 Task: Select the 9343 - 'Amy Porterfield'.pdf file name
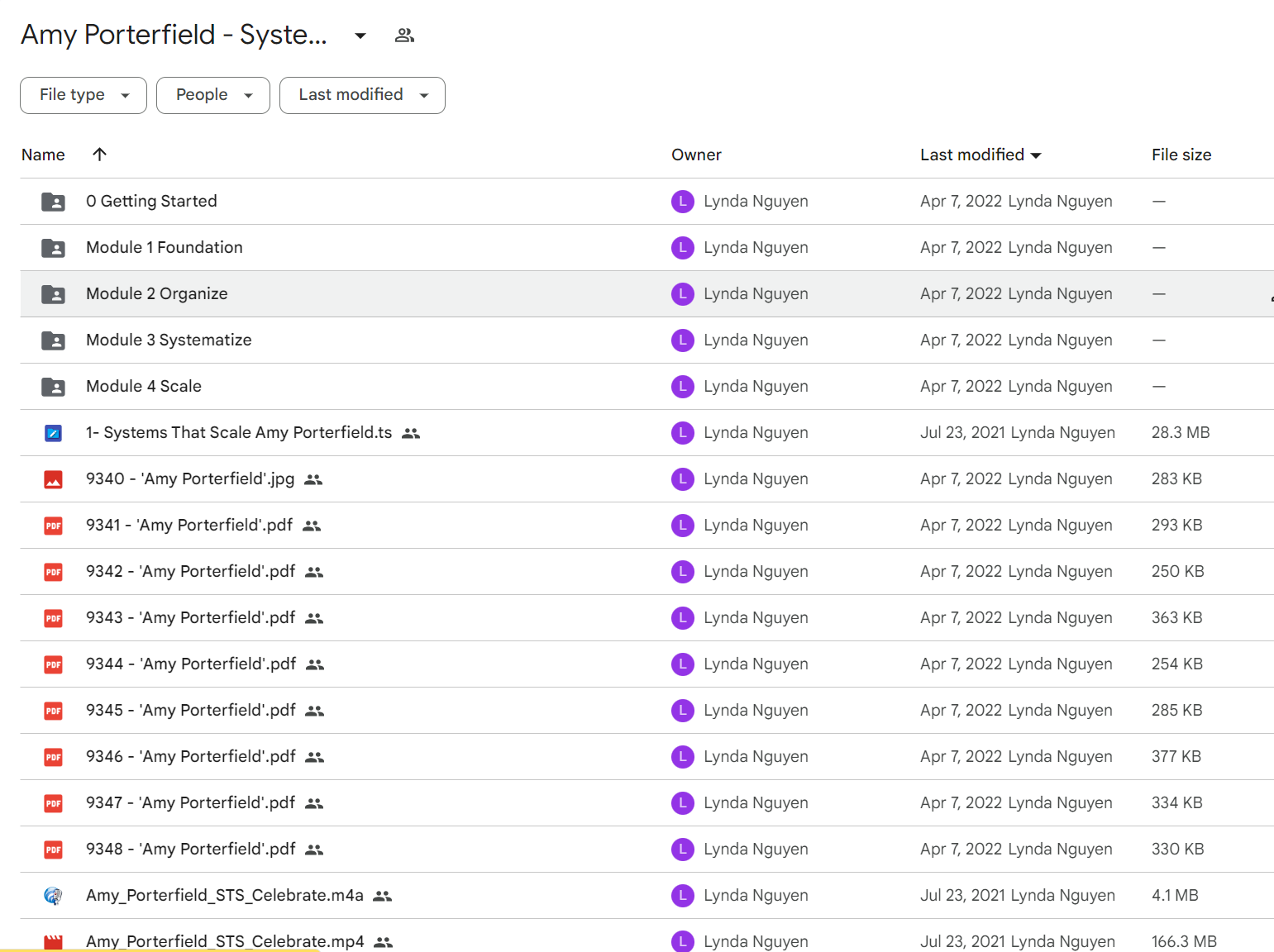(x=191, y=617)
